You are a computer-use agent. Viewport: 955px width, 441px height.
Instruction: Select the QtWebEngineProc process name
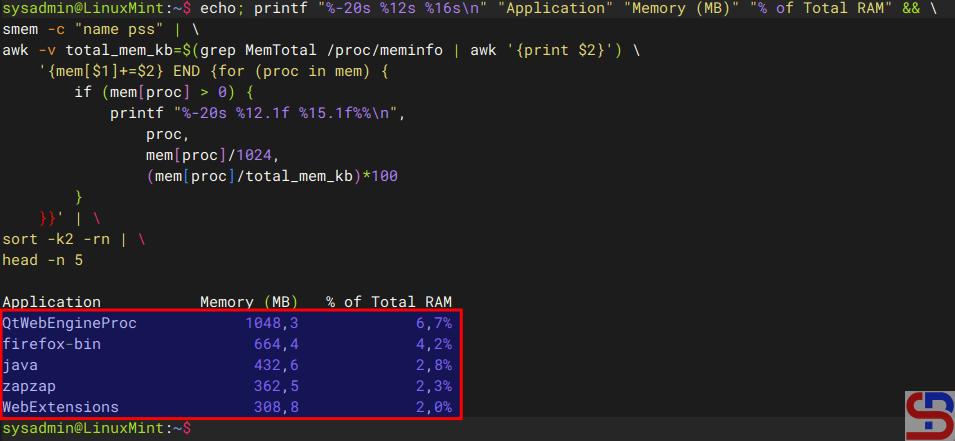pyautogui.click(x=69, y=323)
